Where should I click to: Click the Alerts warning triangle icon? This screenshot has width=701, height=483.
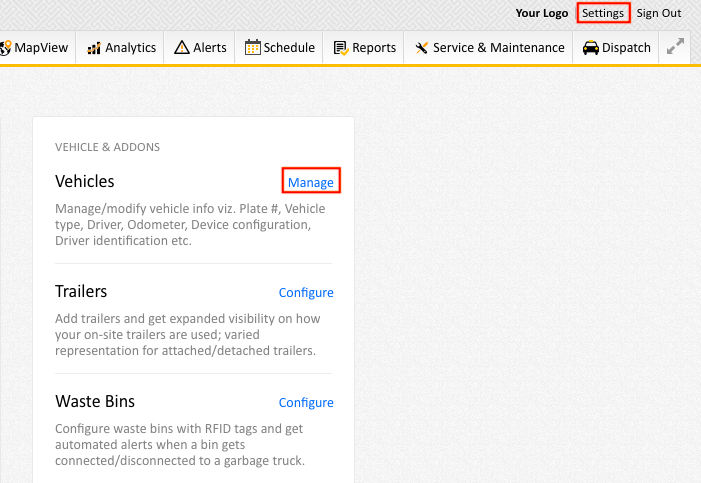coord(182,47)
